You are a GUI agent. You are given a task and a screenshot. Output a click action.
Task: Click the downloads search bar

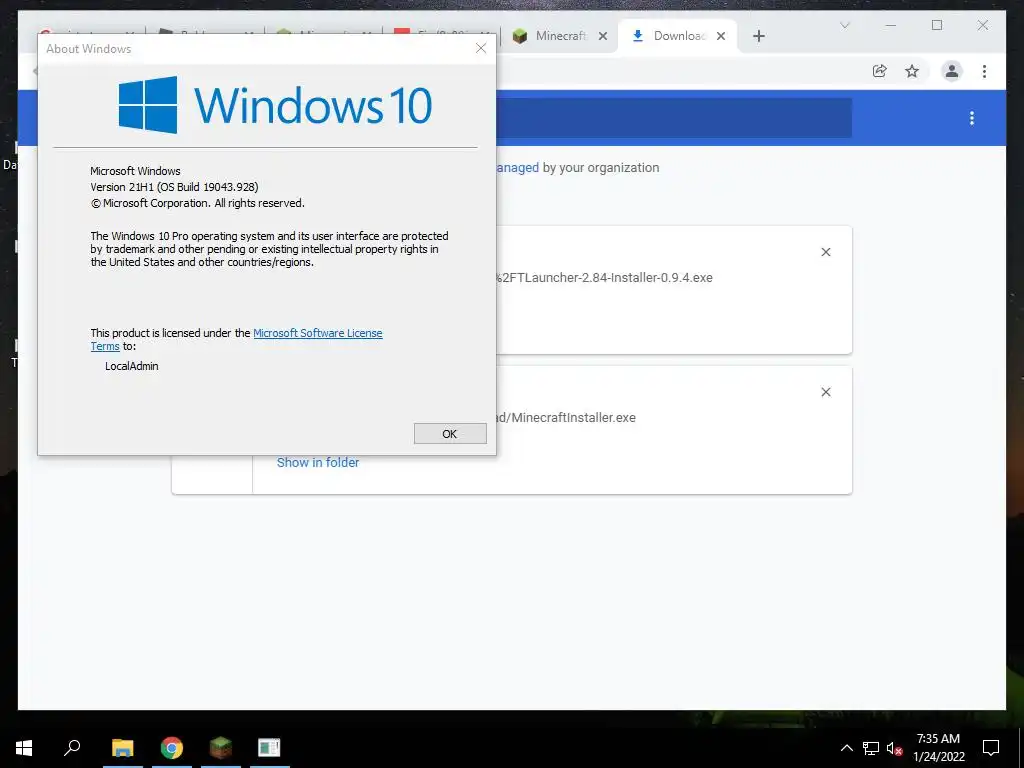tap(673, 118)
